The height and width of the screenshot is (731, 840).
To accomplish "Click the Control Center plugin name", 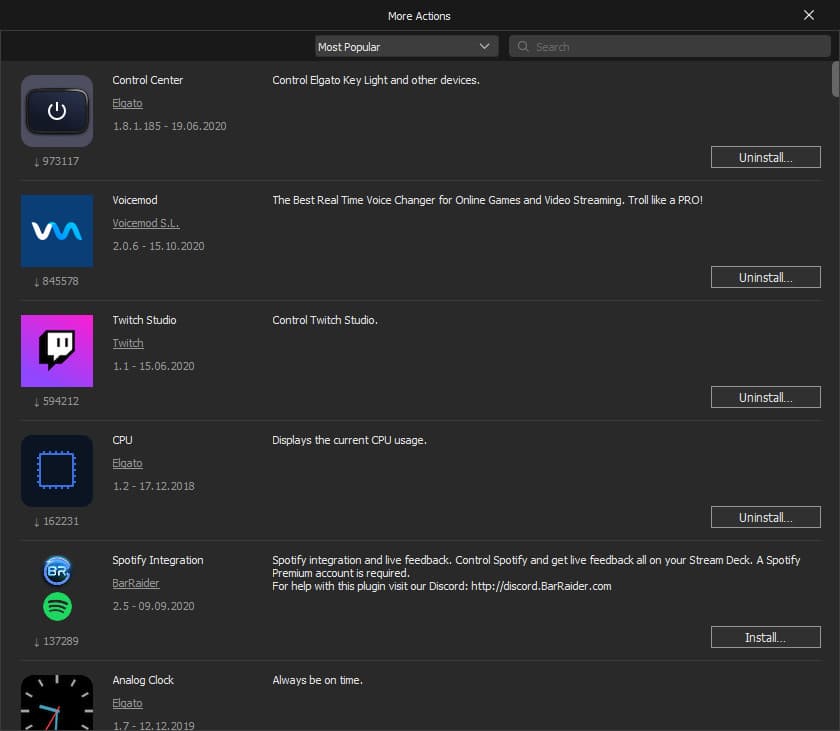I will click(148, 80).
